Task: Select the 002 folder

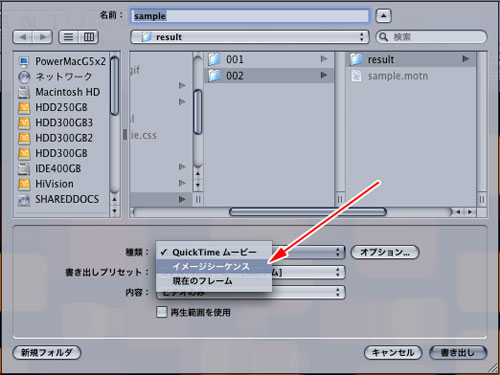Action: [x=269, y=76]
